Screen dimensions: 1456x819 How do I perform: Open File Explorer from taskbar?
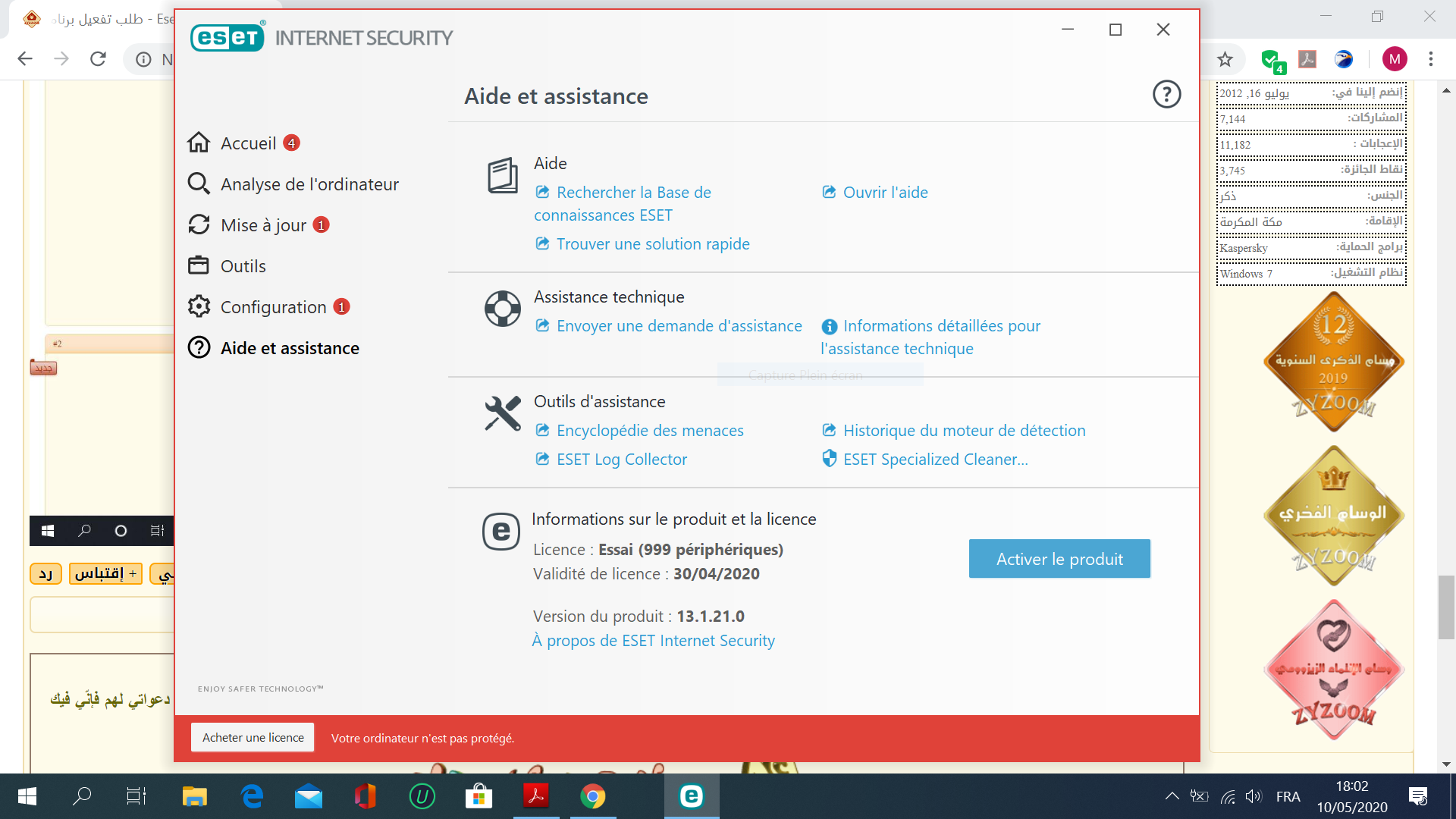point(195,796)
